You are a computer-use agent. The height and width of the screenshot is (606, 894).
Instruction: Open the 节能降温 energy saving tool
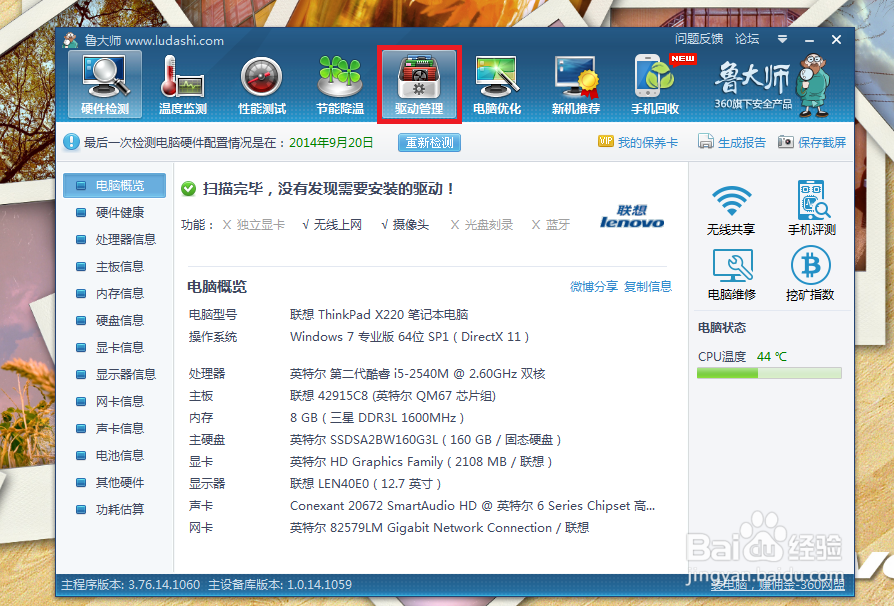tap(340, 84)
